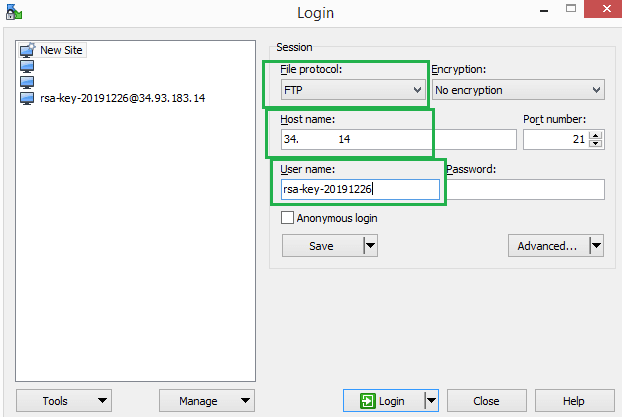Open the Manage menu button
The height and width of the screenshot is (417, 622).
tap(207, 401)
